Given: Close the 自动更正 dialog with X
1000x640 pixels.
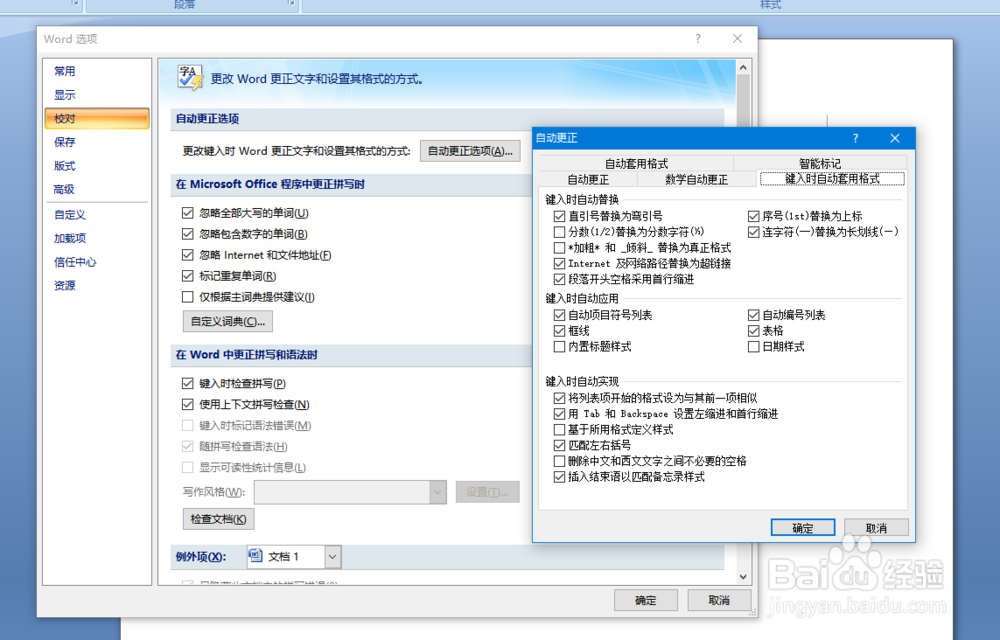Looking at the screenshot, I should click(x=895, y=138).
